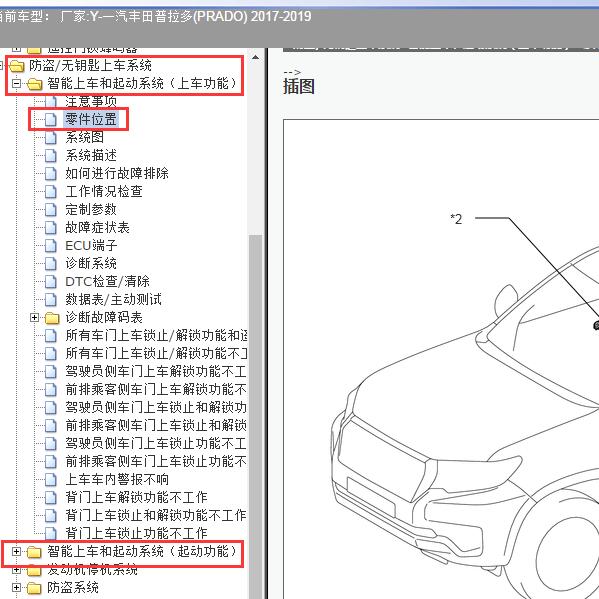
Task: Click the tree panel scroll-up arrow
Action: [256, 58]
